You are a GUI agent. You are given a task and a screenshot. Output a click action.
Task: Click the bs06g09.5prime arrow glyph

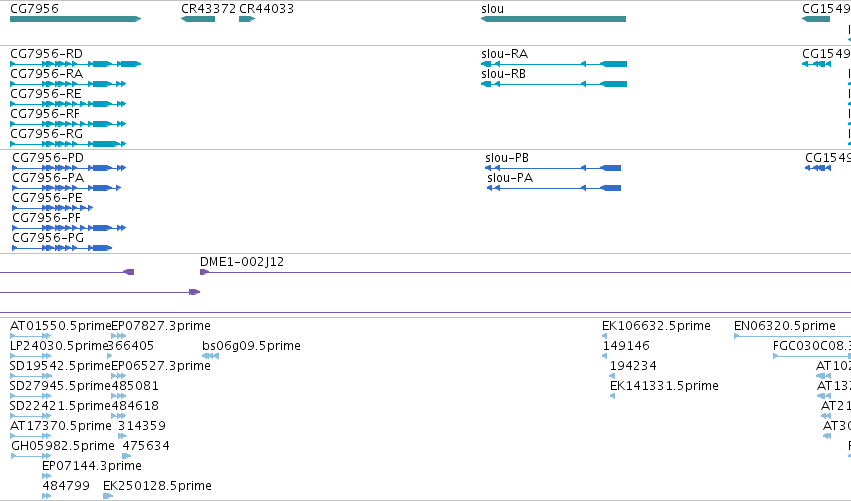click(x=211, y=356)
